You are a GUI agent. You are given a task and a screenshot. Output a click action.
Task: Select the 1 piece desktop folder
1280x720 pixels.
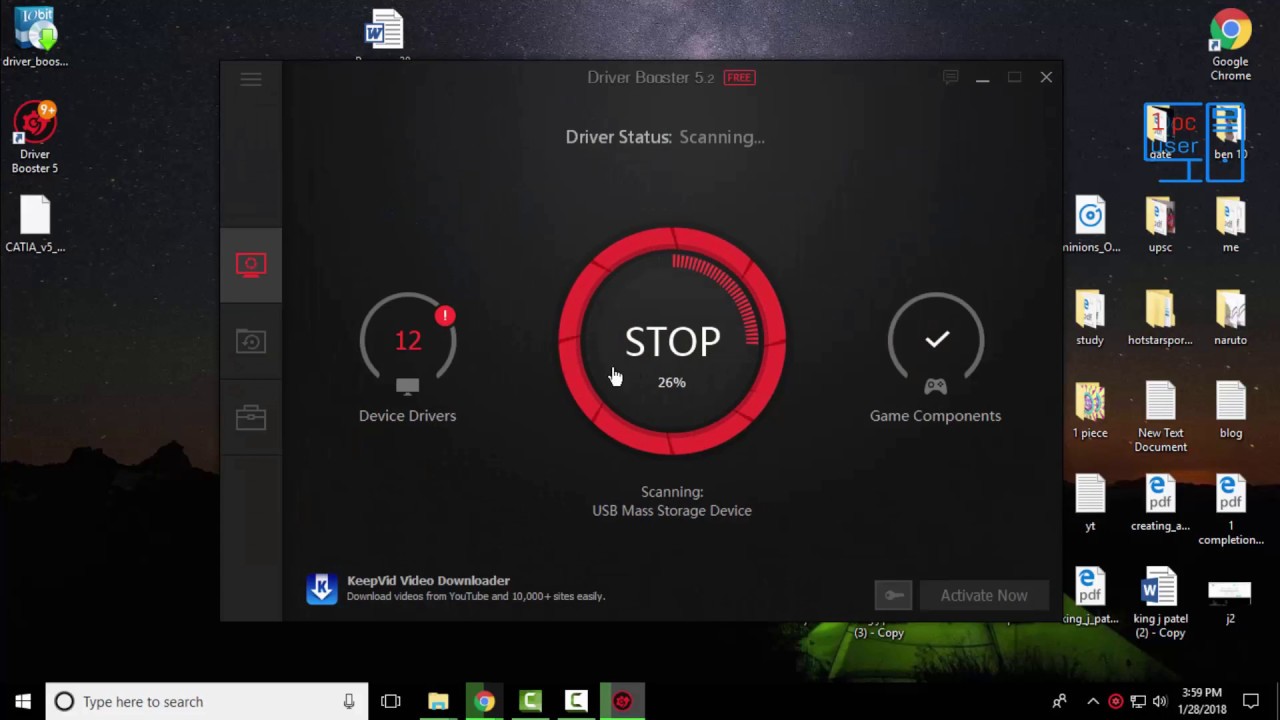click(x=1090, y=410)
